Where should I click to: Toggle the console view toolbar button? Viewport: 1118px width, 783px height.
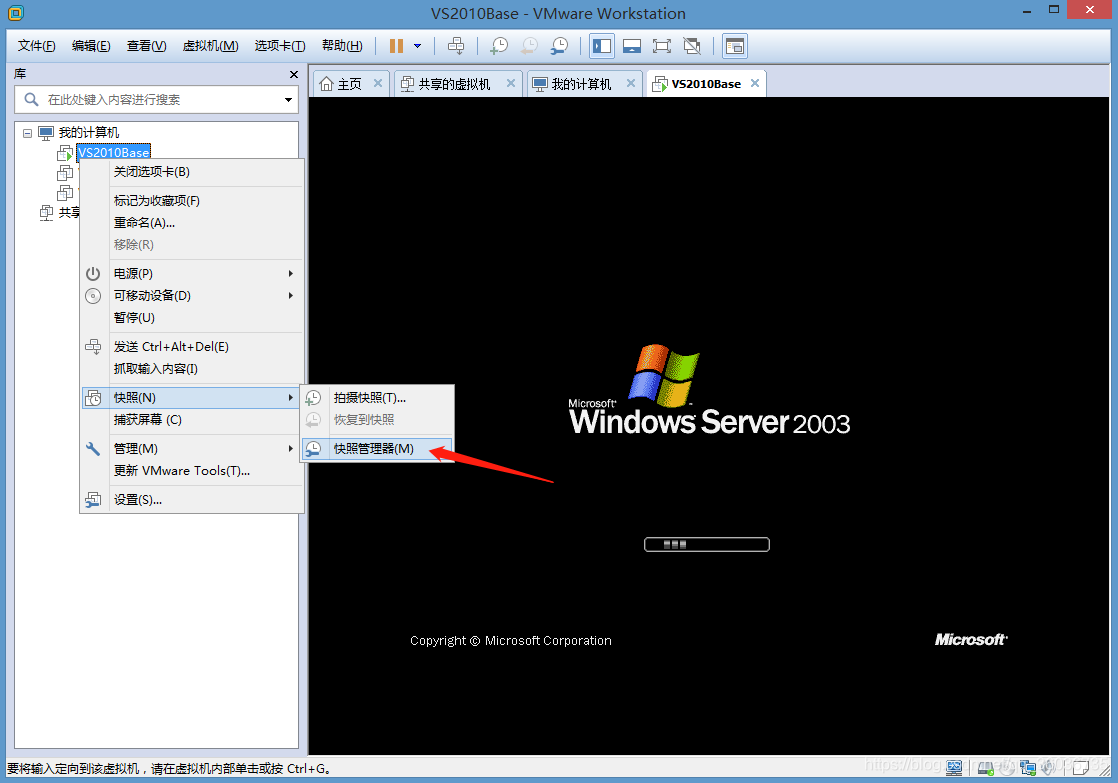pyautogui.click(x=734, y=46)
